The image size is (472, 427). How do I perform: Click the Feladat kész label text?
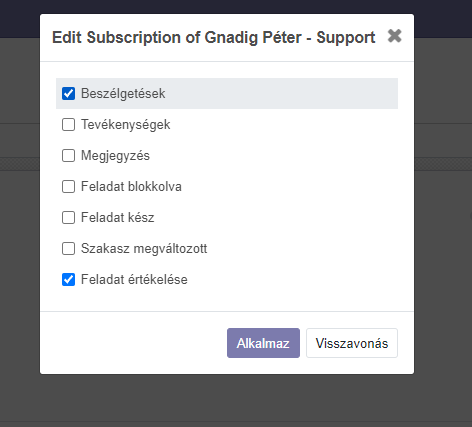coord(118,218)
